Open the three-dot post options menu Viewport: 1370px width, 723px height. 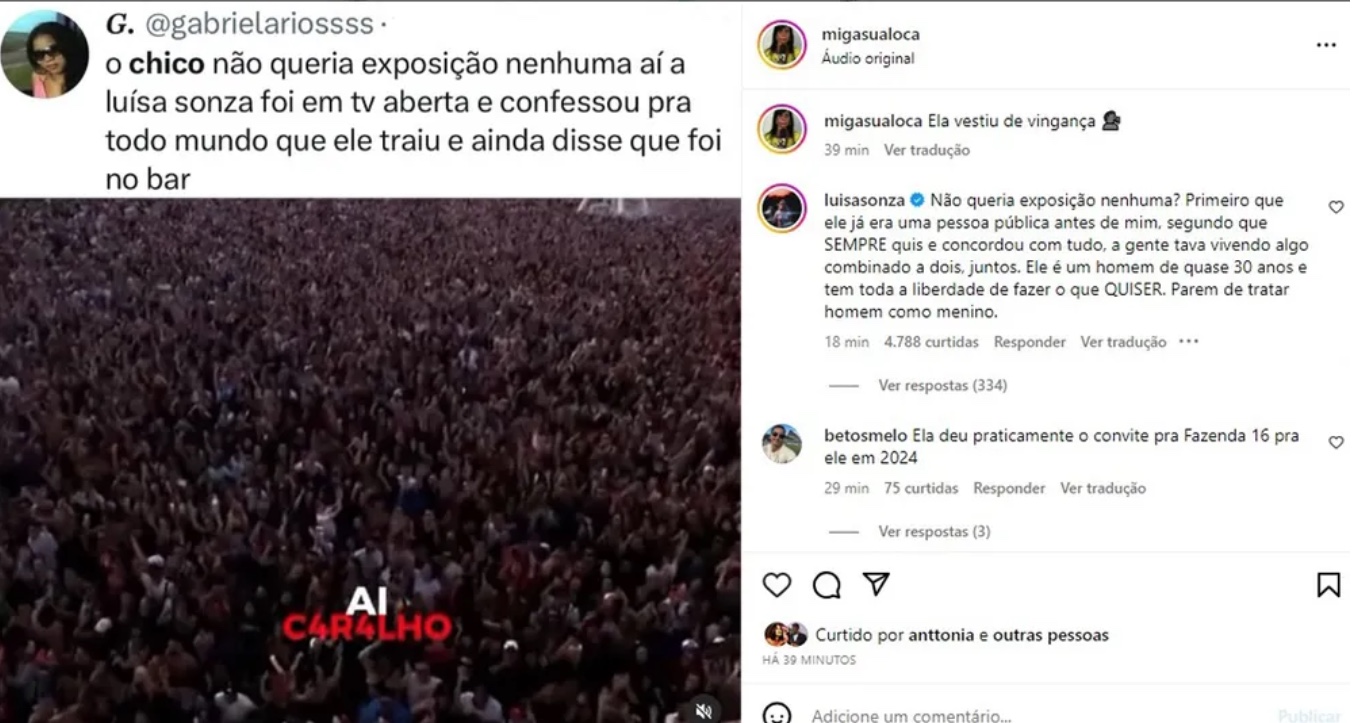pyautogui.click(x=1326, y=45)
